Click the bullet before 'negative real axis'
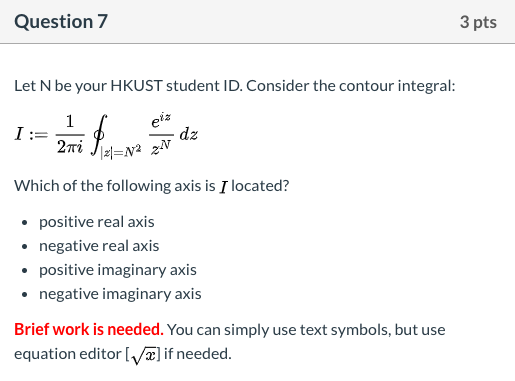This screenshot has height=381, width=515. click(24, 247)
